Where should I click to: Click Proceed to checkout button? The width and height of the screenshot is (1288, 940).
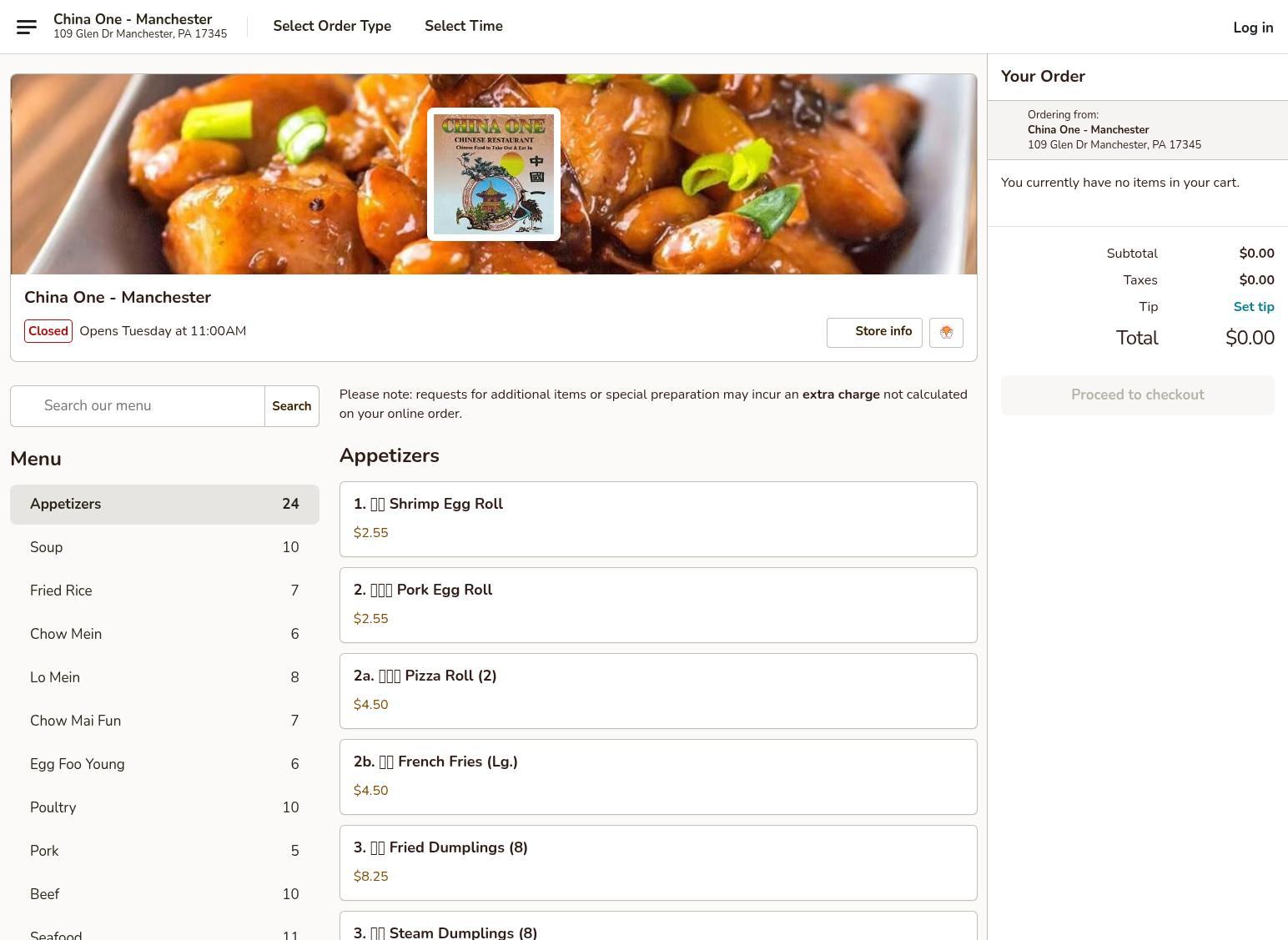(x=1137, y=395)
